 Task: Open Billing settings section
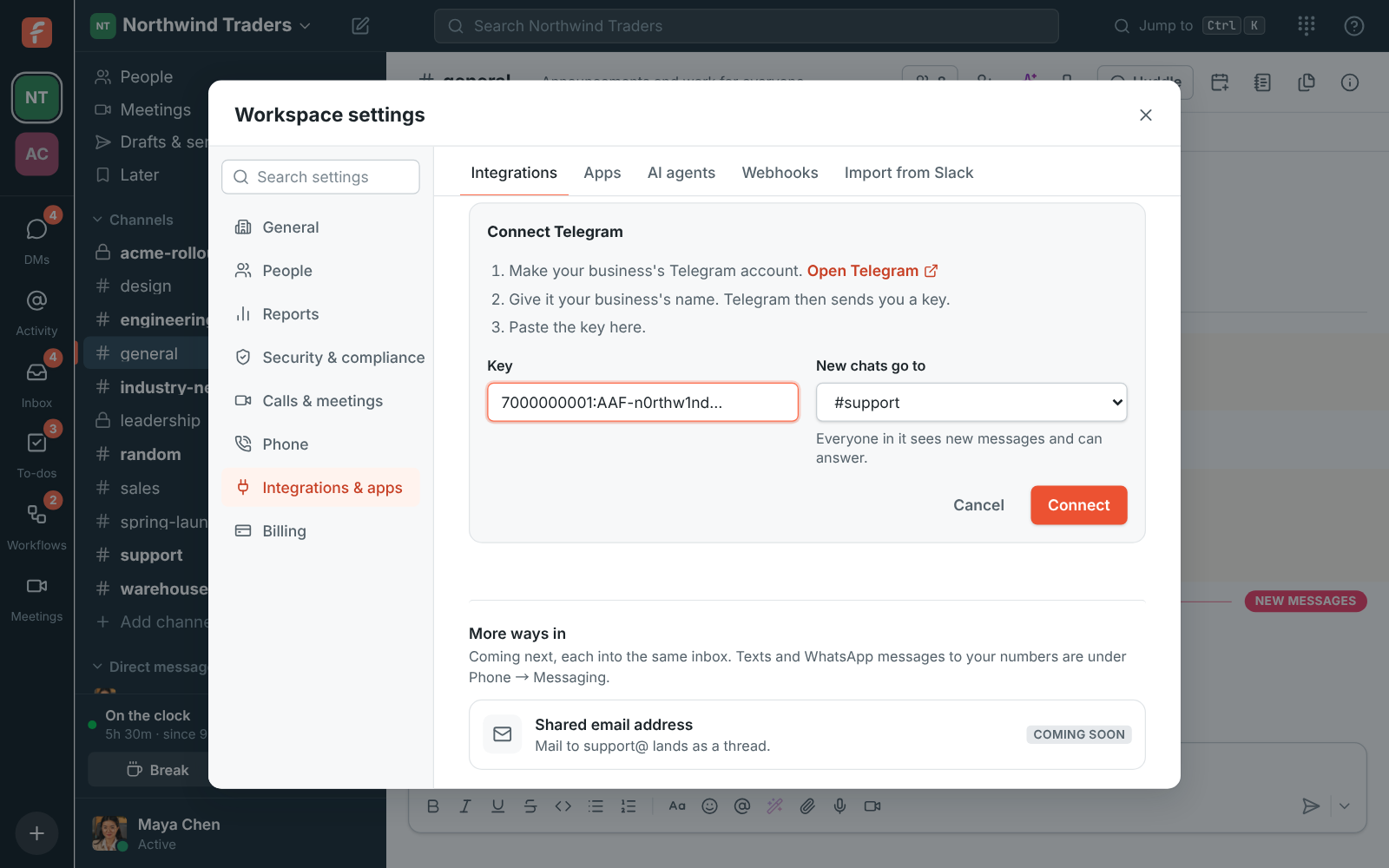tap(321, 531)
